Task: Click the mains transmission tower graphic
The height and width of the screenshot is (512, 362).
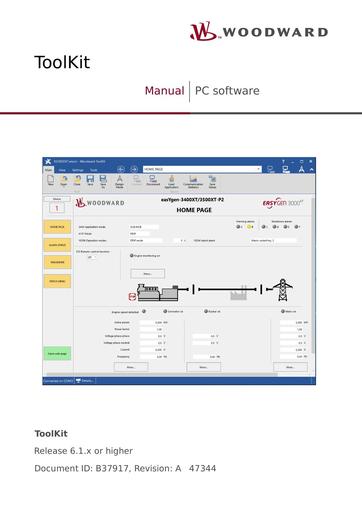Action: 283,290
